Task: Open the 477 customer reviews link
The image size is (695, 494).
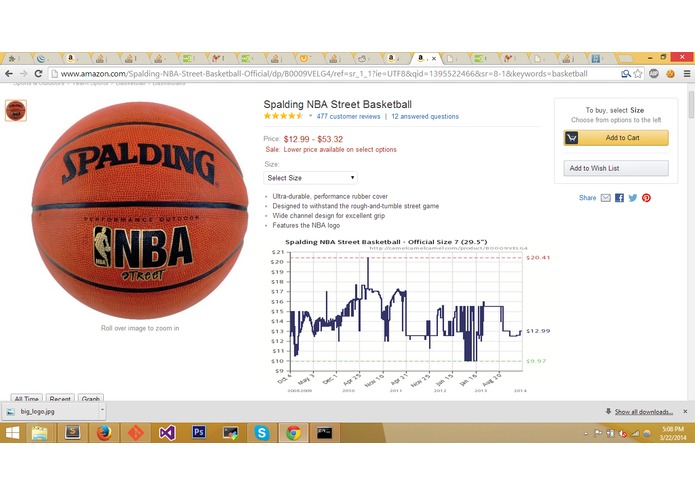Action: (348, 117)
